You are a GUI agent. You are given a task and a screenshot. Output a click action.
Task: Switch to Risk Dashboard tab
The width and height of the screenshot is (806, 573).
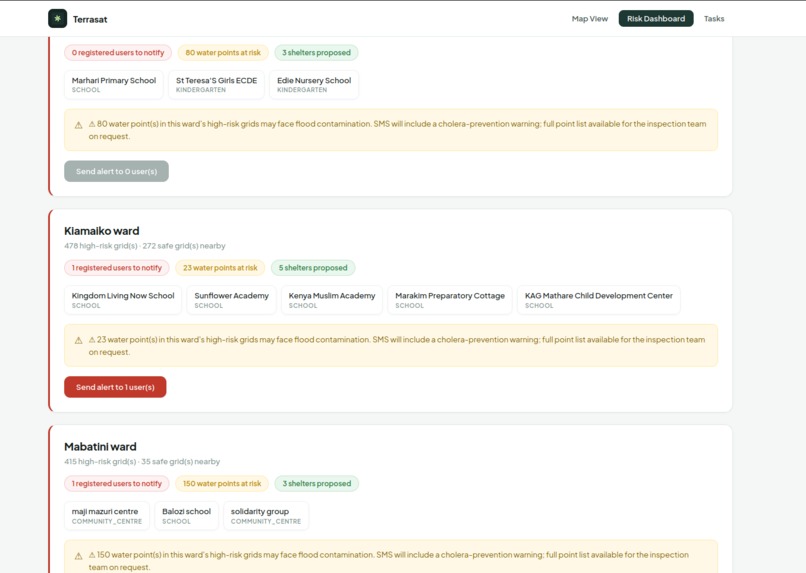click(656, 19)
